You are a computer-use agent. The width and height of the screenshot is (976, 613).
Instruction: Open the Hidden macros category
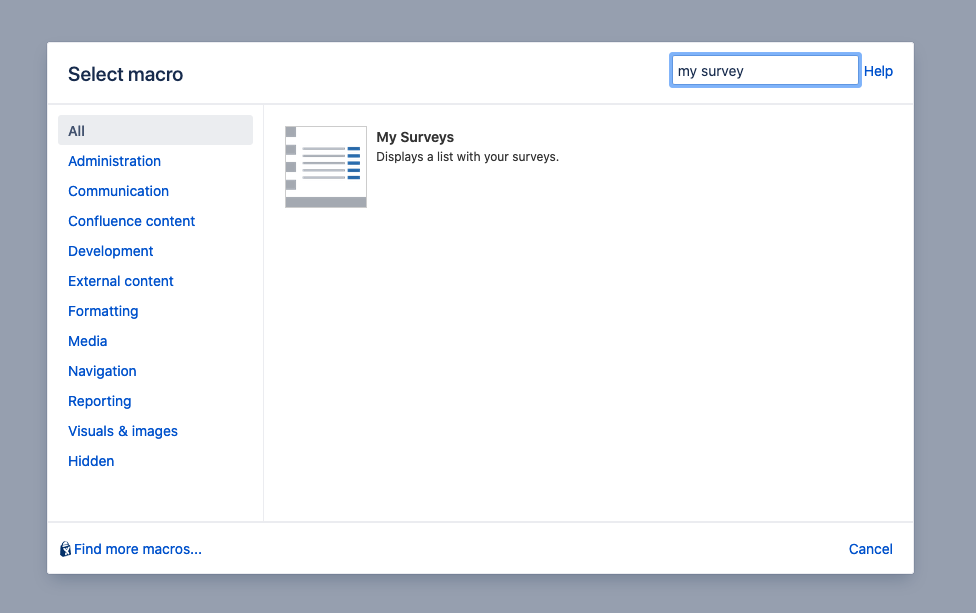tap(91, 461)
